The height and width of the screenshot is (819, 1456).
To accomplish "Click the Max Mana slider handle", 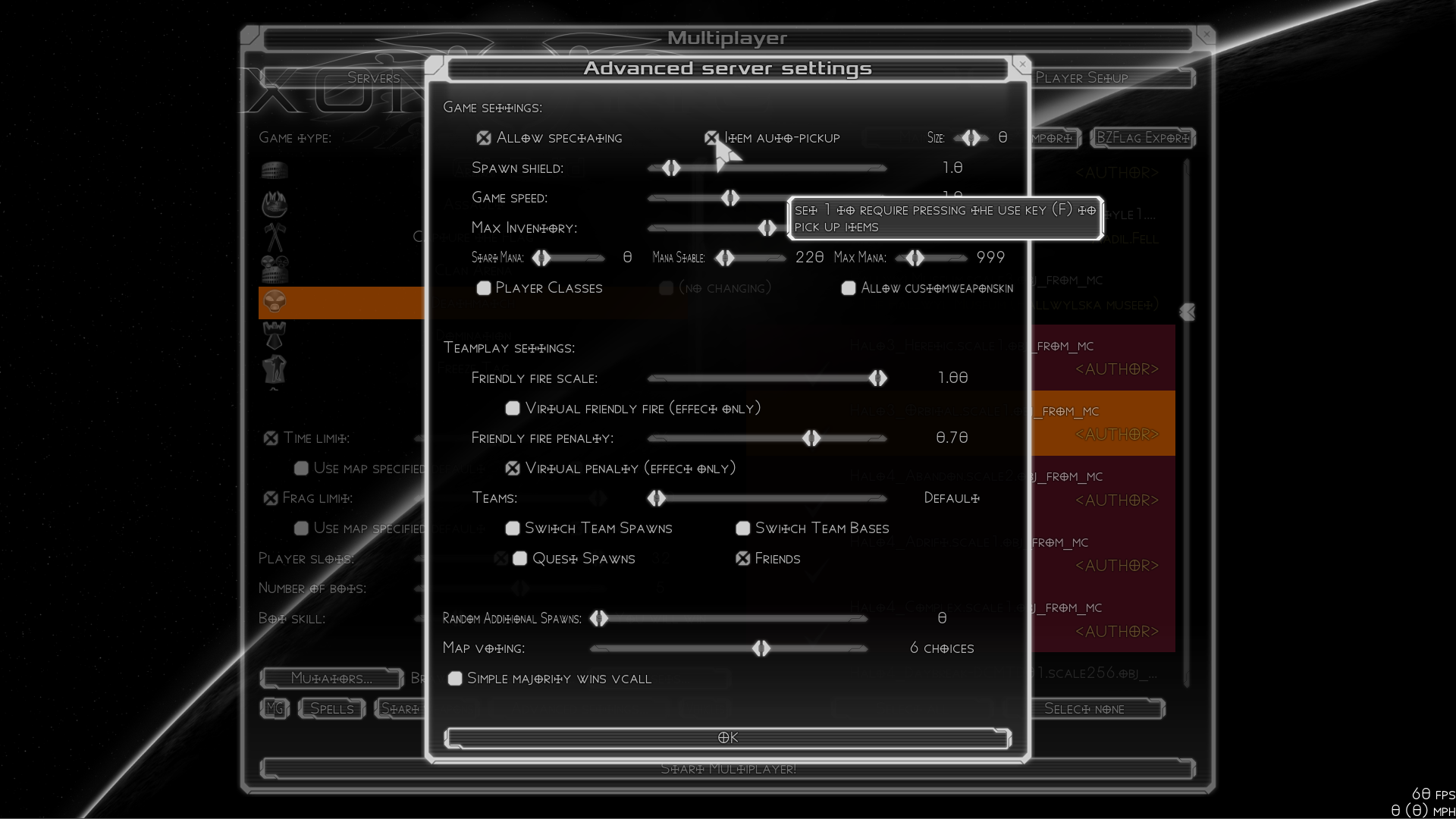I will [915, 258].
